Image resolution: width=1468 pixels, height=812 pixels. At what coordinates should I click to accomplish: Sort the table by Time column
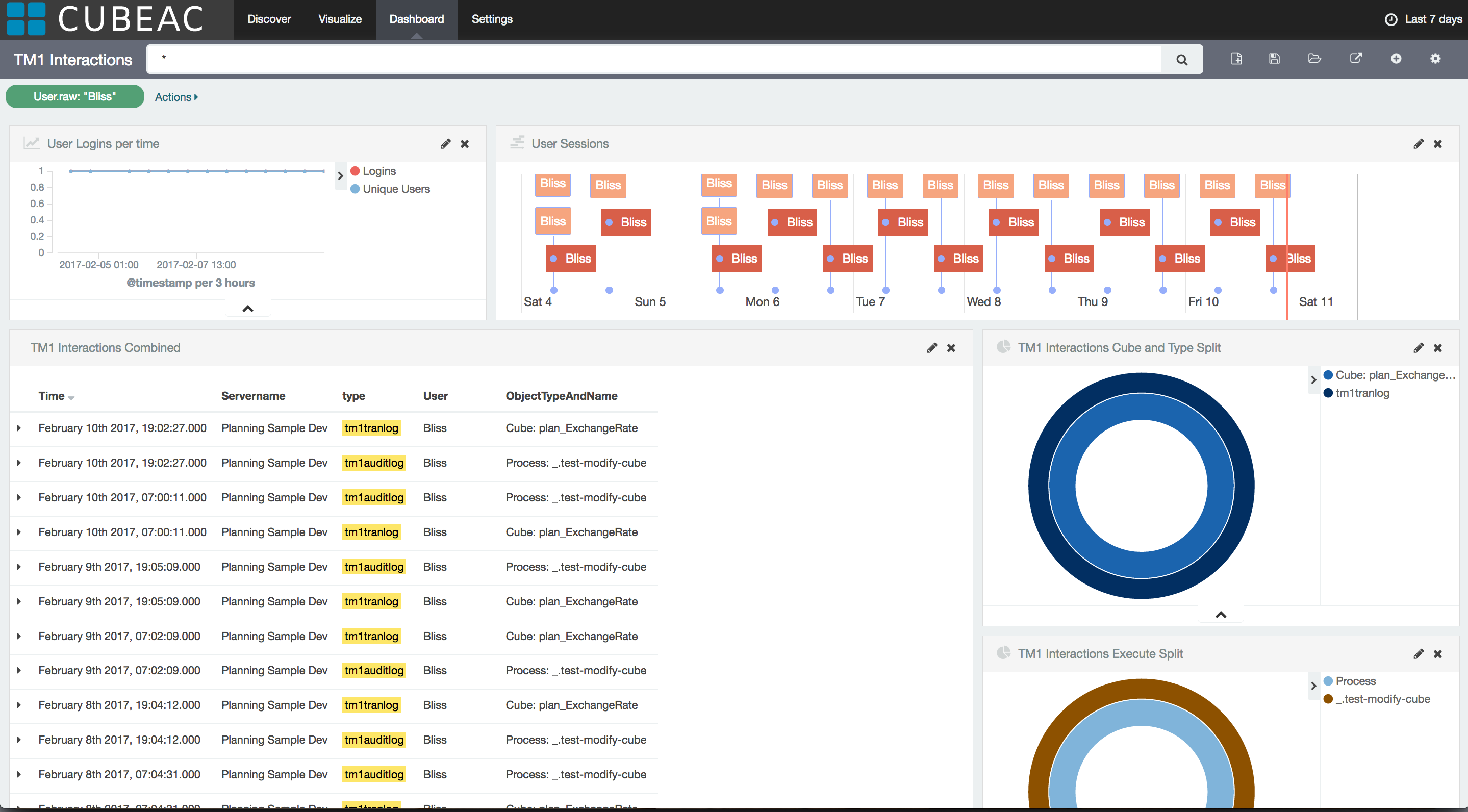click(56, 396)
